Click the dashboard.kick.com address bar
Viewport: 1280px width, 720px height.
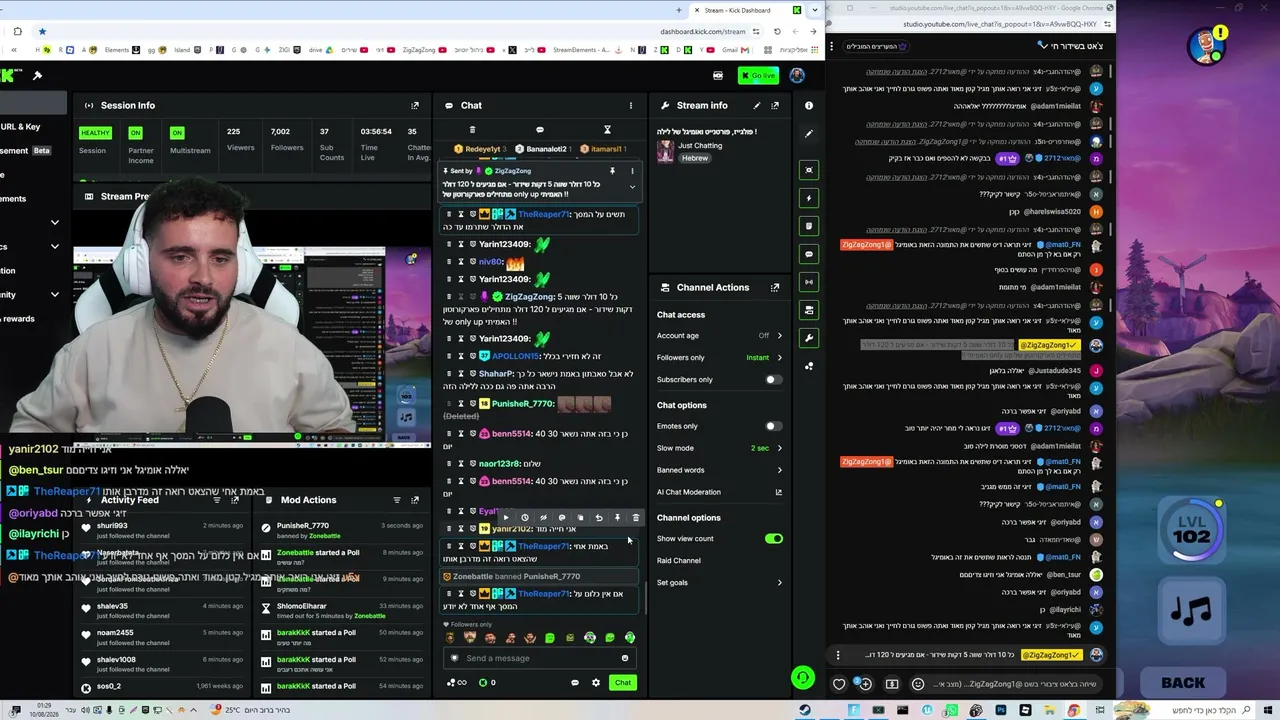click(703, 31)
